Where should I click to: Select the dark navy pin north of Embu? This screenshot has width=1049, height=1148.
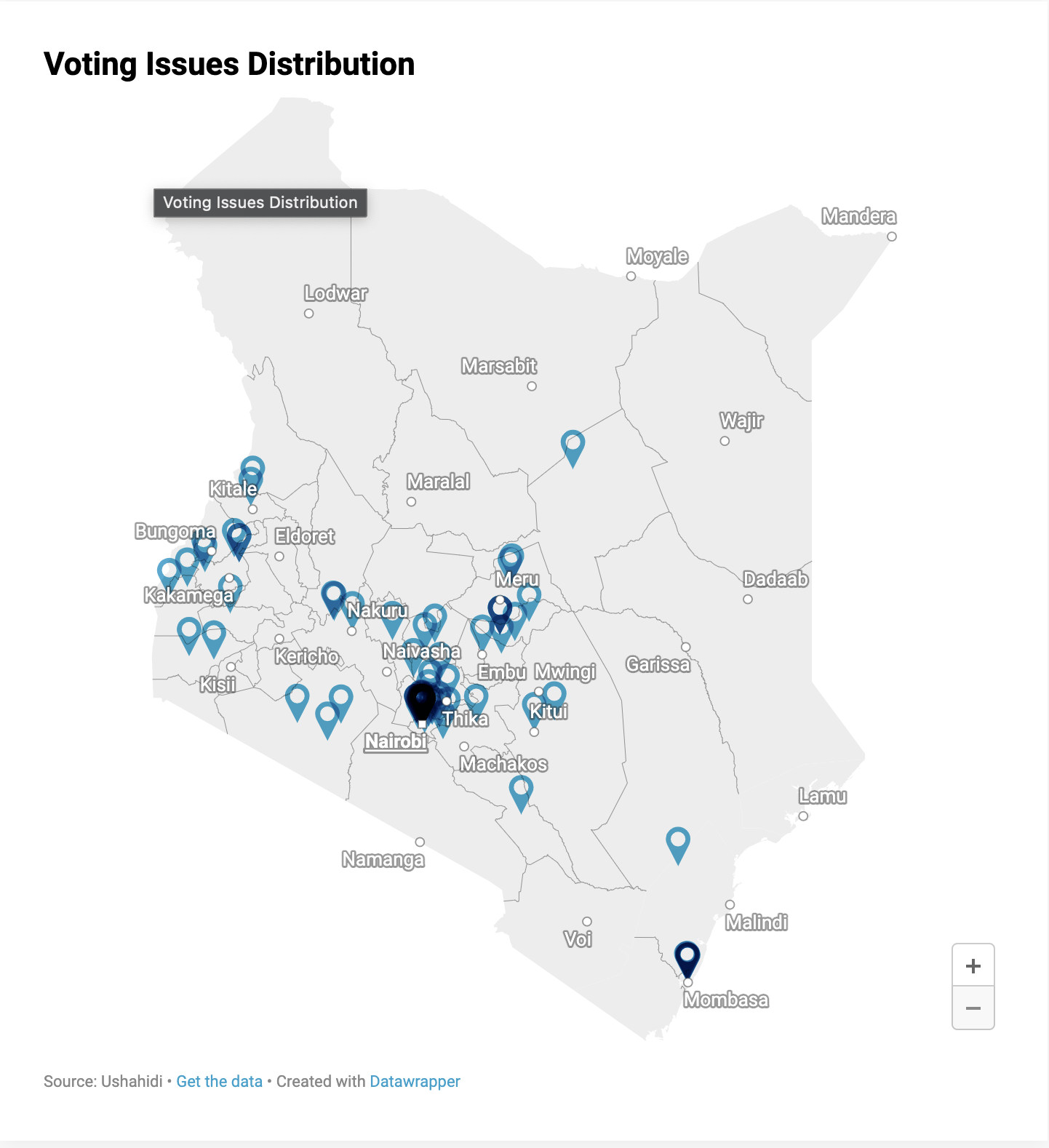click(x=500, y=613)
